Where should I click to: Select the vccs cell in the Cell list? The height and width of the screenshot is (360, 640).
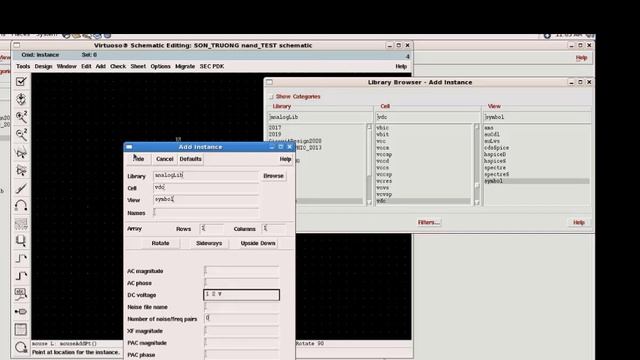(x=382, y=168)
